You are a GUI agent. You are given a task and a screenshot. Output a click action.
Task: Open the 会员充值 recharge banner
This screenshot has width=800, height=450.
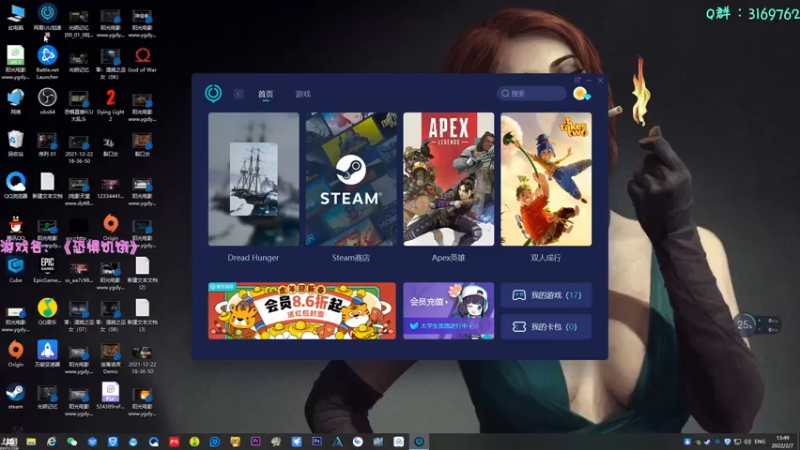(x=448, y=302)
